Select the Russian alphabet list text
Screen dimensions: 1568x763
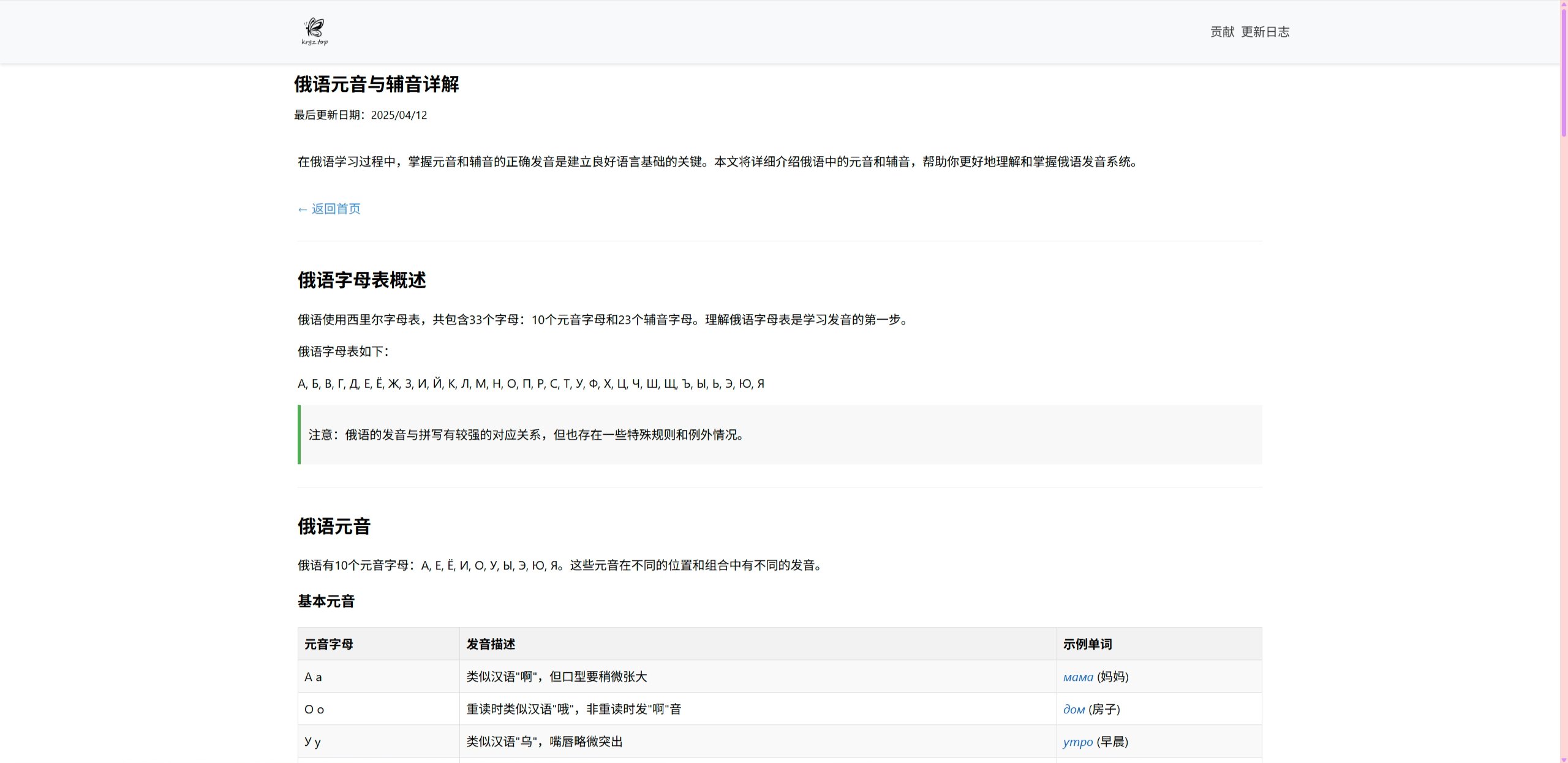coord(531,383)
